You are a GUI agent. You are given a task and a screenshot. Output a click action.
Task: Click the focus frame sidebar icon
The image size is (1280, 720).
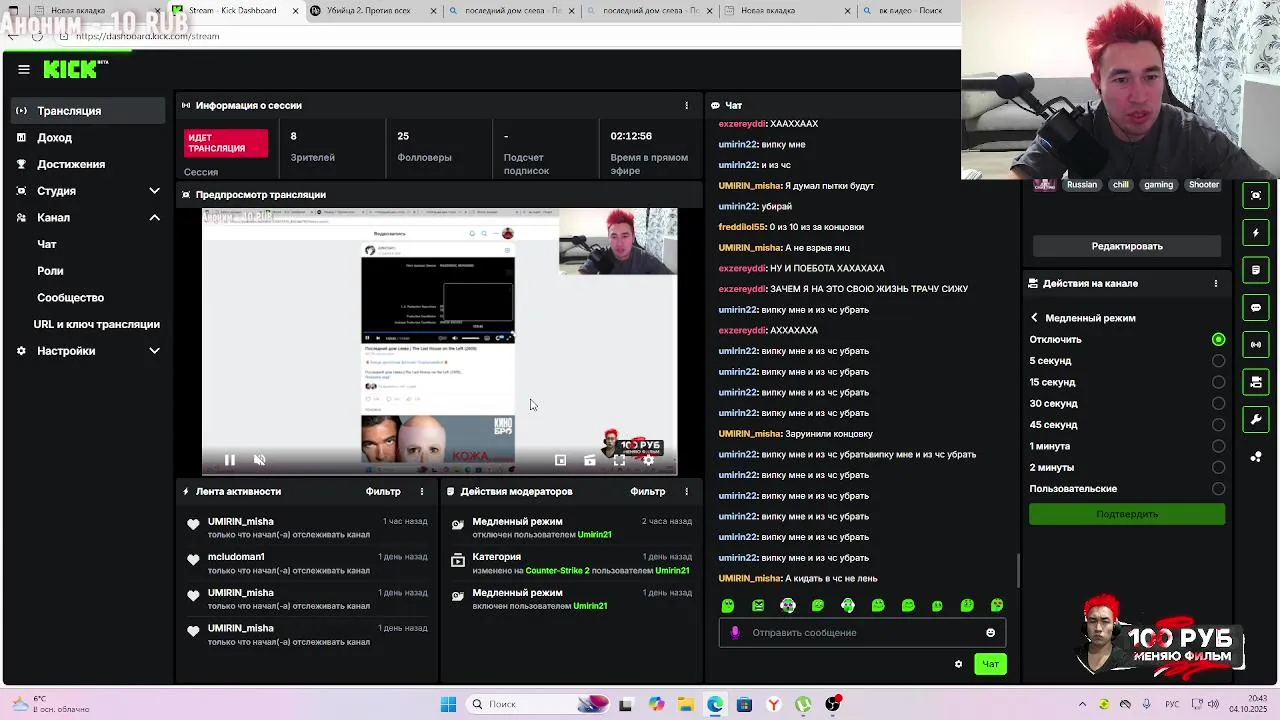pyautogui.click(x=1256, y=195)
